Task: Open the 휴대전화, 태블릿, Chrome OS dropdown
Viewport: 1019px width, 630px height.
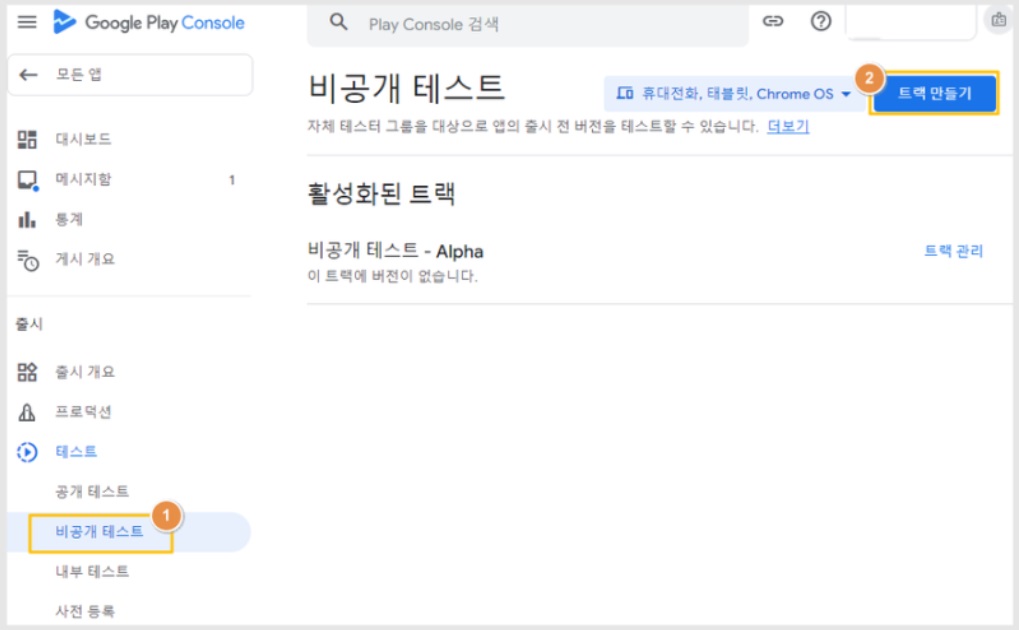Action: pyautogui.click(x=734, y=94)
